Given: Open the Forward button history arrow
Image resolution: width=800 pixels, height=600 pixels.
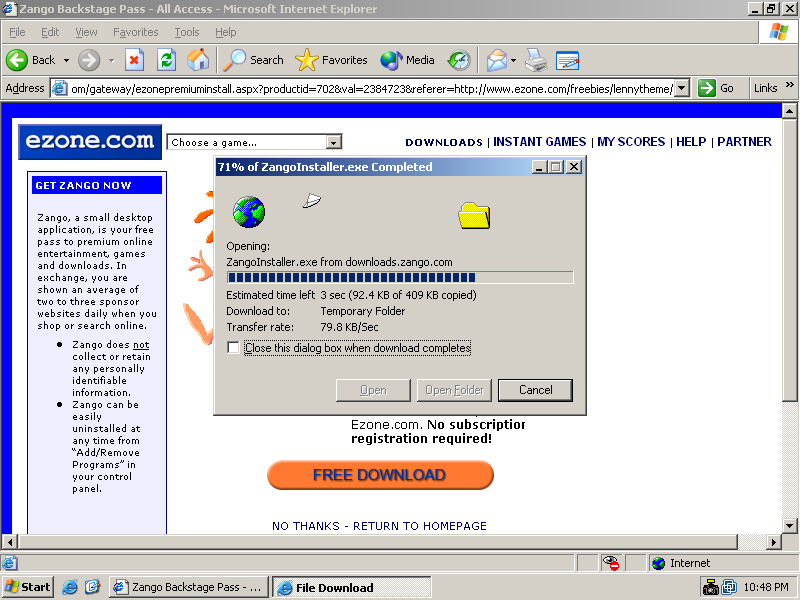Looking at the screenshot, I should [111, 60].
